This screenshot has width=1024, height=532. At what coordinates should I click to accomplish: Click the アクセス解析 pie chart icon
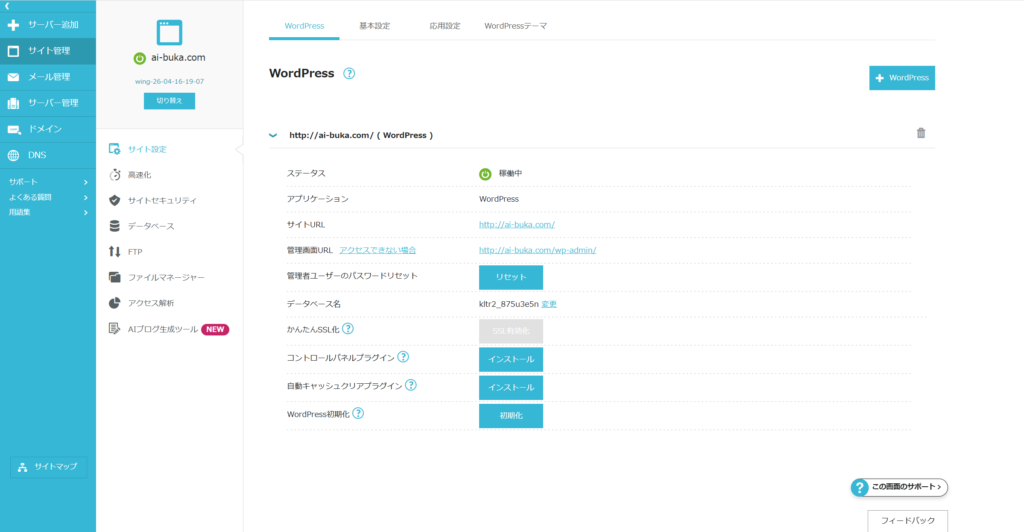pyautogui.click(x=114, y=303)
